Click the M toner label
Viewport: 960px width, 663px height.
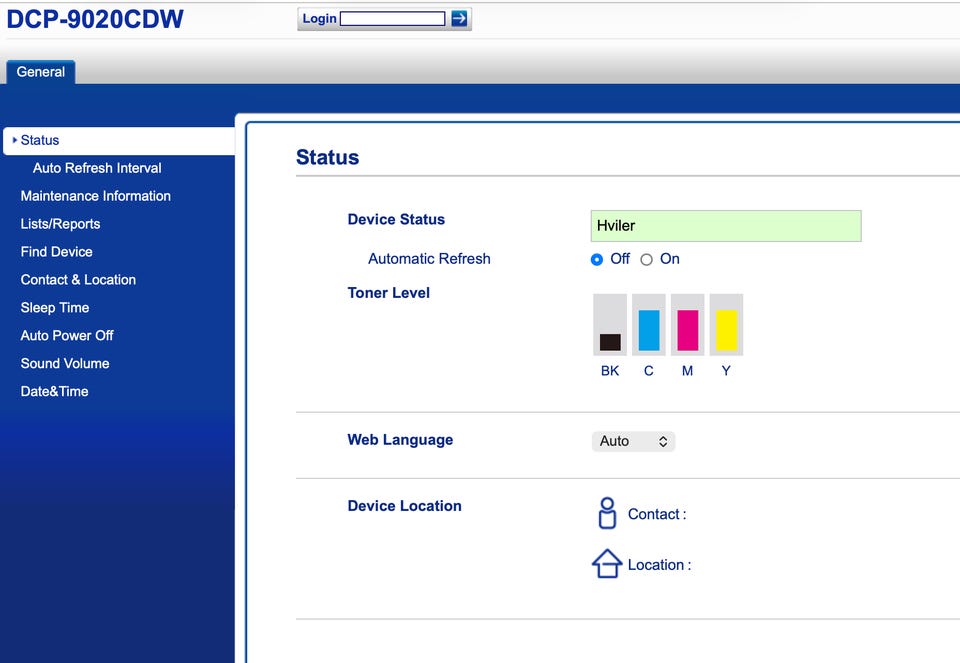(x=688, y=371)
